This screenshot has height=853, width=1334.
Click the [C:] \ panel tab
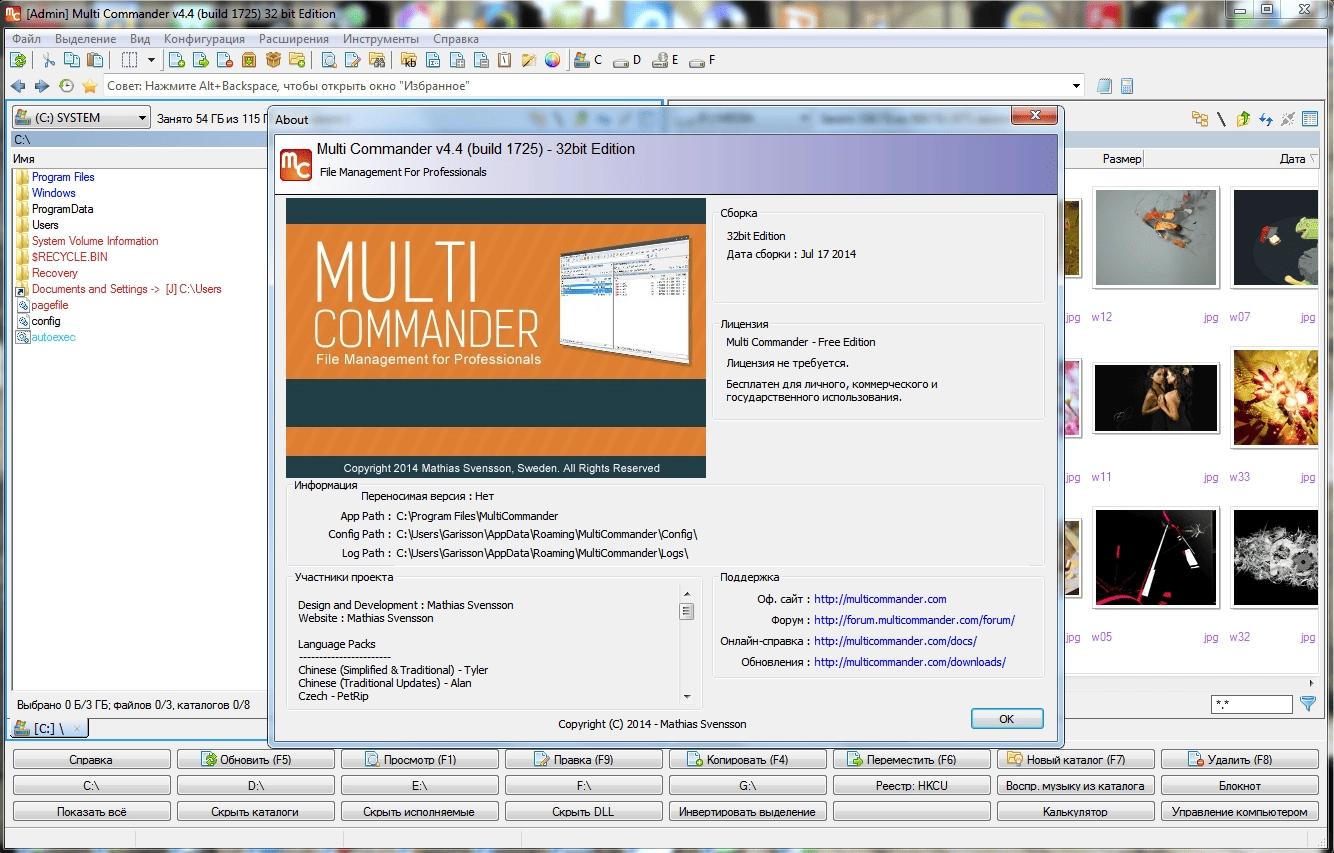click(x=48, y=729)
